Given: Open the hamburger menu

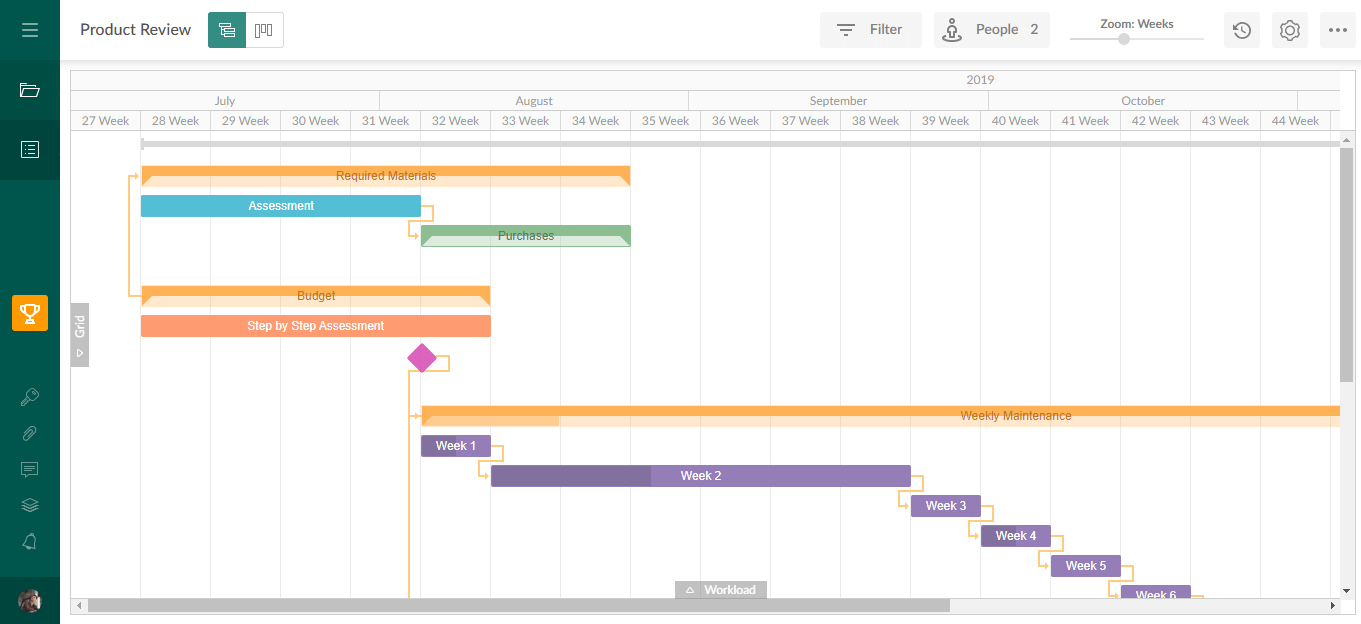Looking at the screenshot, I should click(30, 30).
